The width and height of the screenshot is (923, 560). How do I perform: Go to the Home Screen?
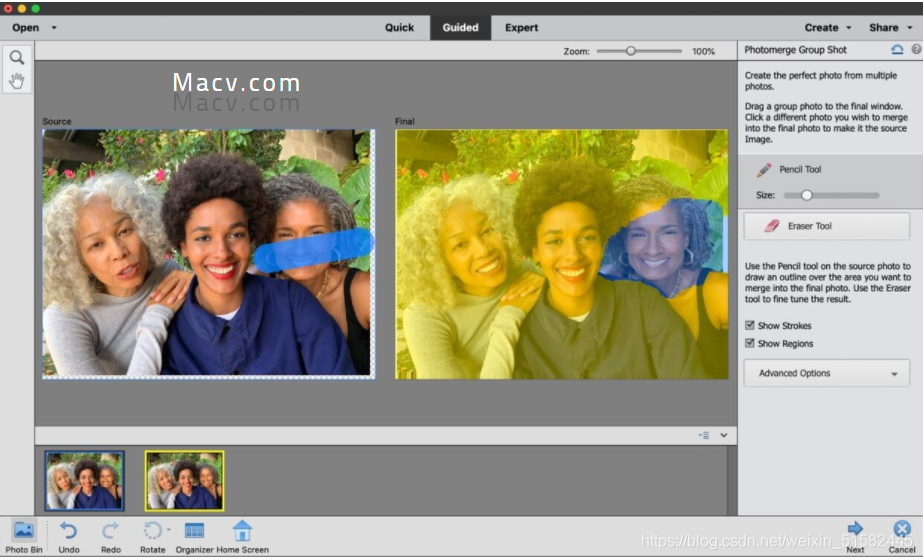tap(242, 536)
